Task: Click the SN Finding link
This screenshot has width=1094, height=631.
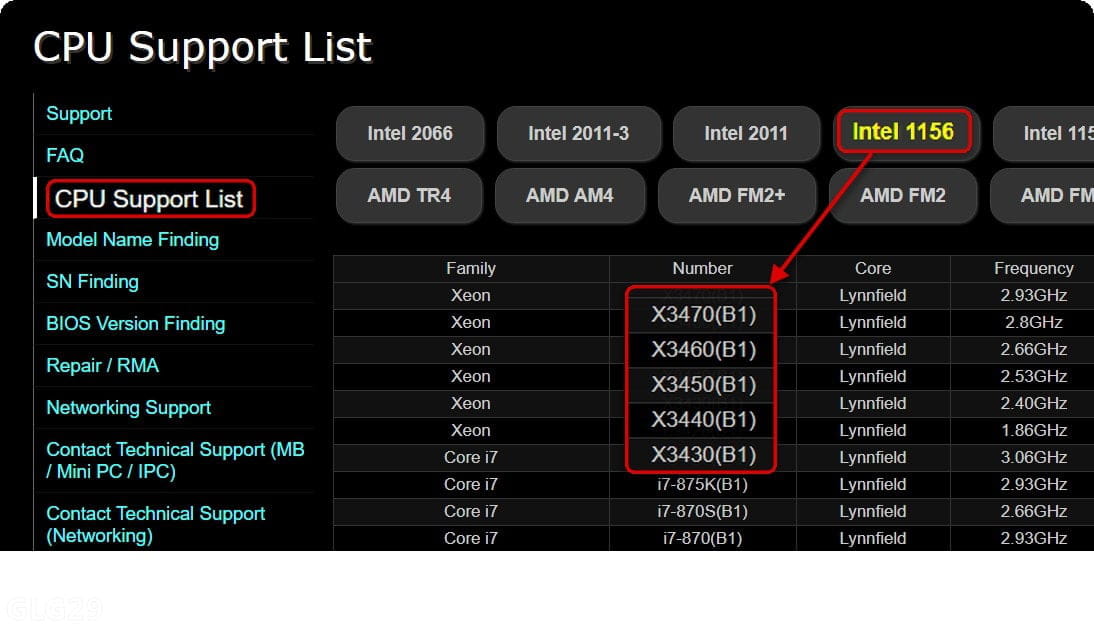Action: 92,282
